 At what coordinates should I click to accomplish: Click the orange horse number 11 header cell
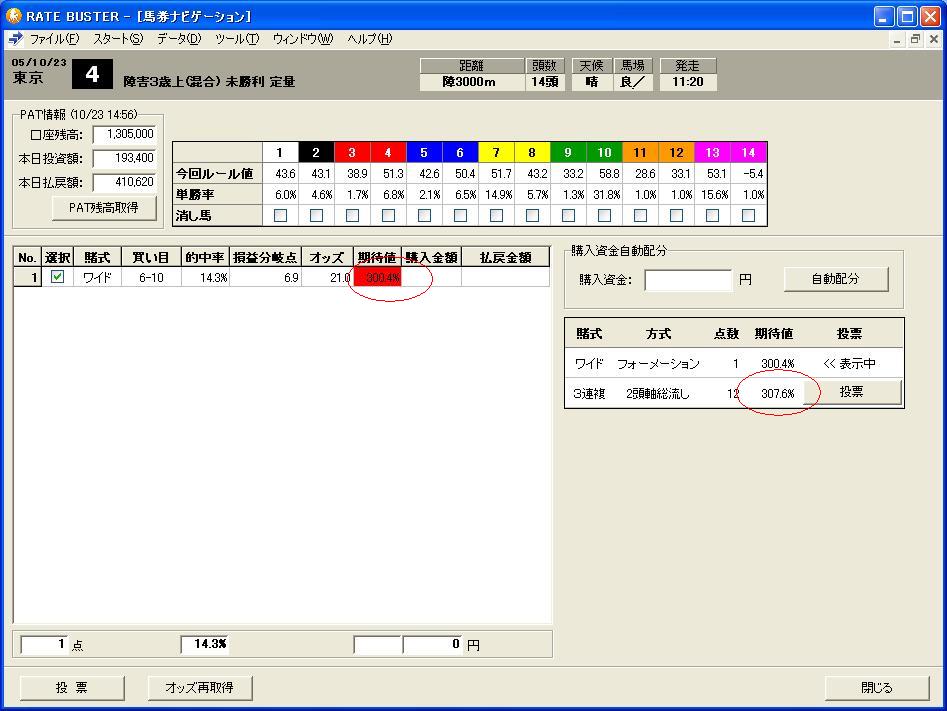click(x=640, y=152)
